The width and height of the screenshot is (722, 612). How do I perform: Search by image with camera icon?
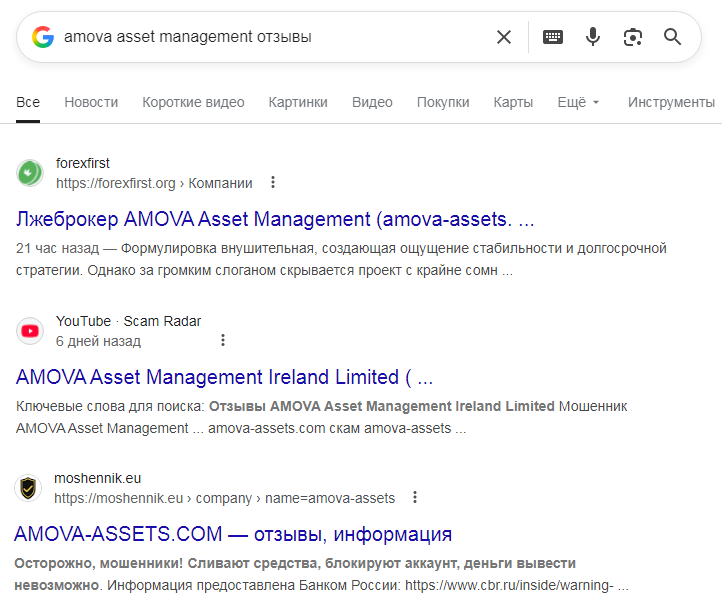pyautogui.click(x=632, y=37)
